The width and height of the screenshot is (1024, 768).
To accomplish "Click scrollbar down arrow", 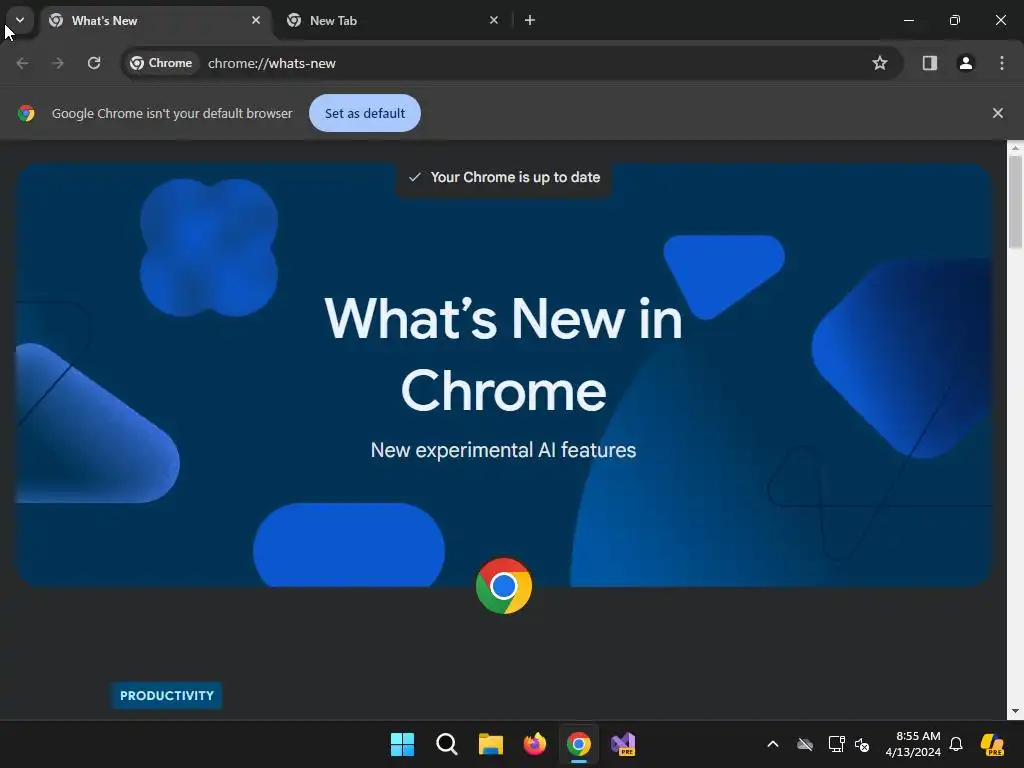I will pyautogui.click(x=1015, y=711).
